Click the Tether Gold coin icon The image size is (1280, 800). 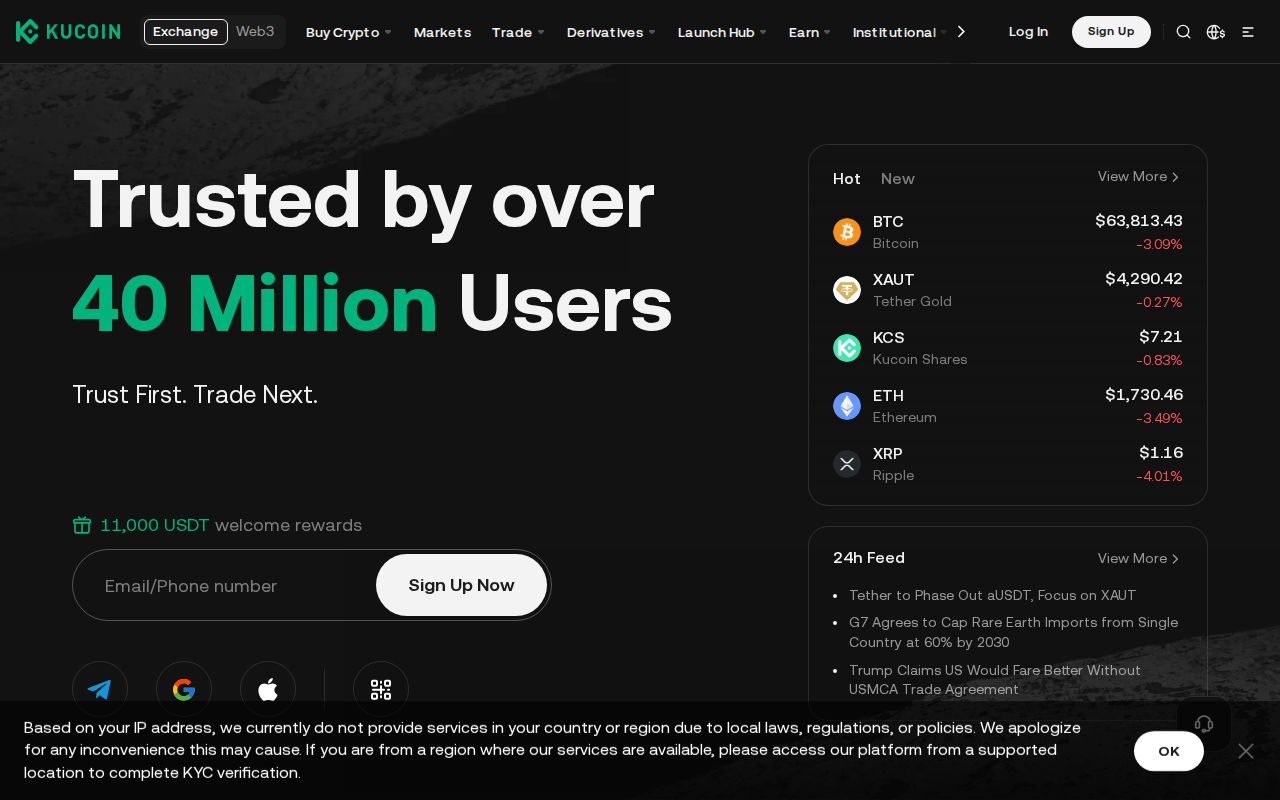(847, 290)
